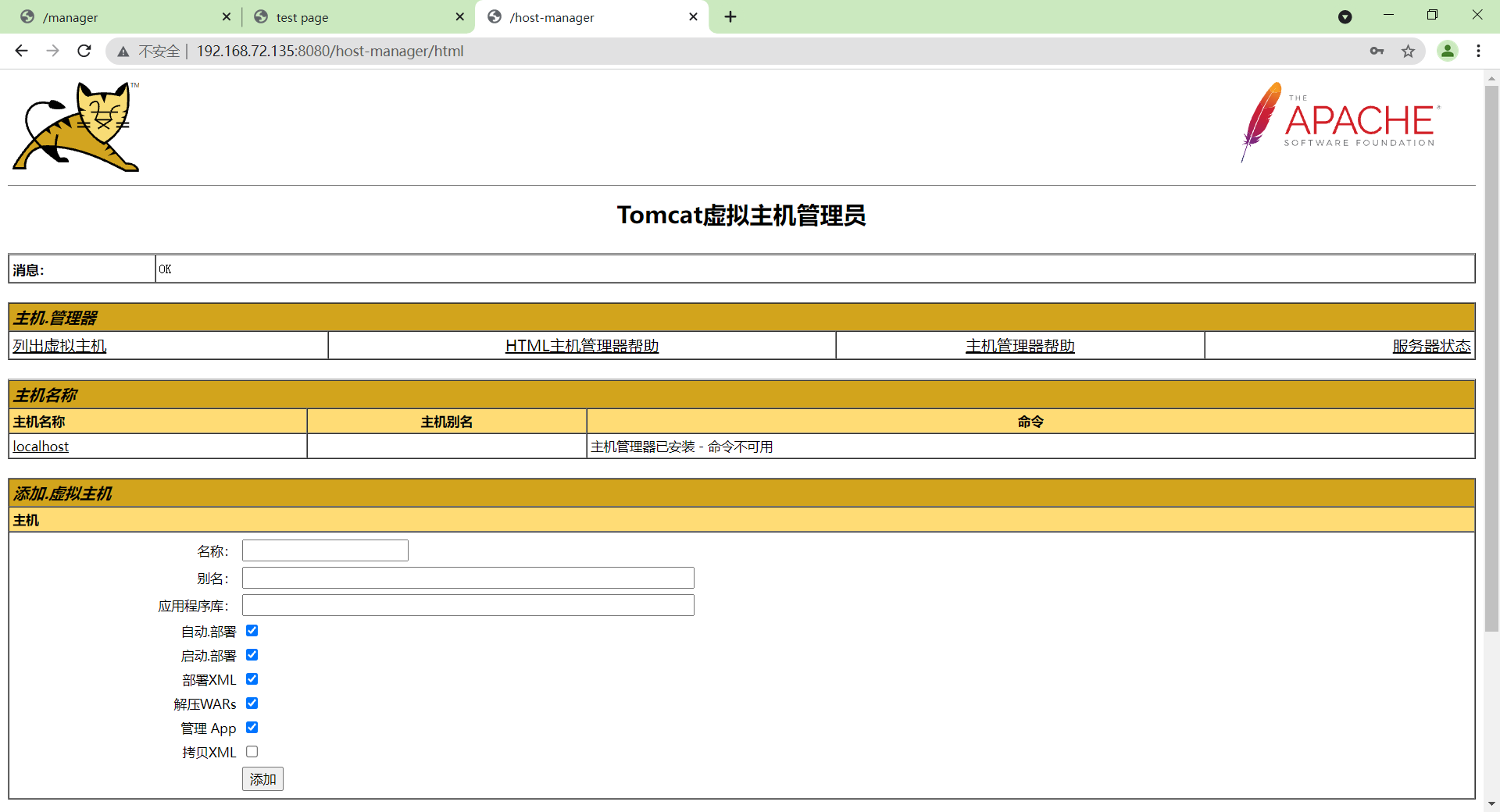The width and height of the screenshot is (1500, 812).
Task: Click the Apache Software Foundation logo
Action: [1341, 123]
